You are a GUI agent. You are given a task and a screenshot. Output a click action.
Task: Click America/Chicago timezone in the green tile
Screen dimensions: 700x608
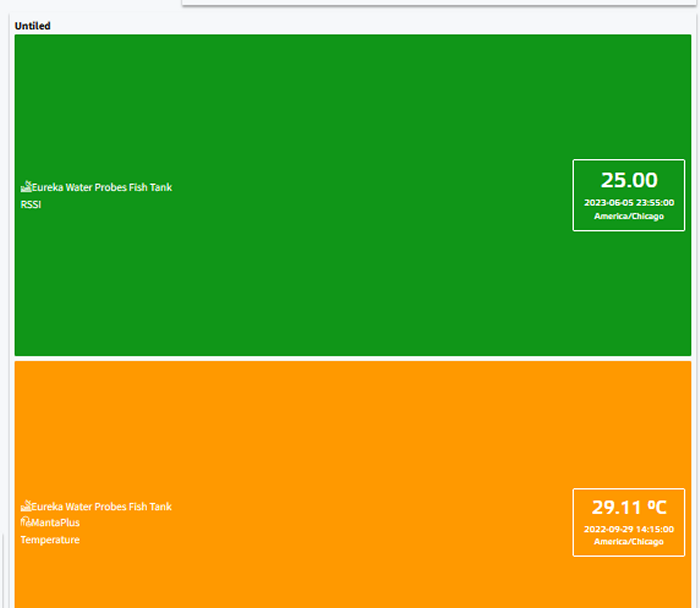629,216
